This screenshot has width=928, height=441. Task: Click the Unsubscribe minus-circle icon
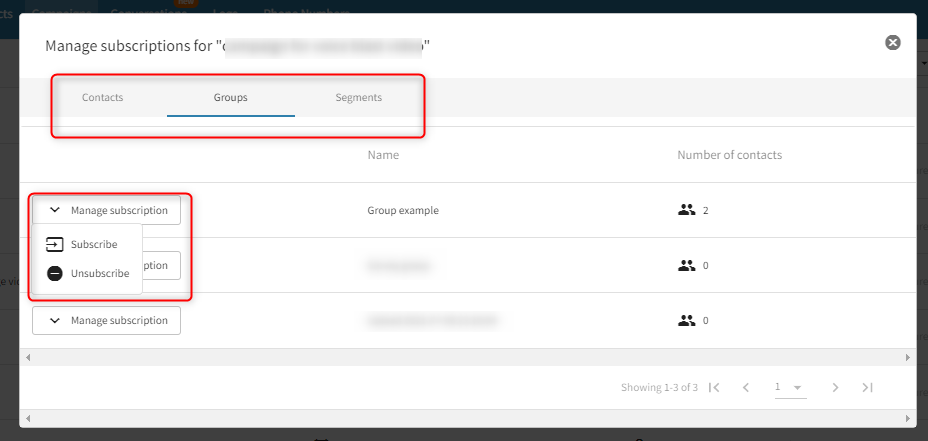pos(55,273)
